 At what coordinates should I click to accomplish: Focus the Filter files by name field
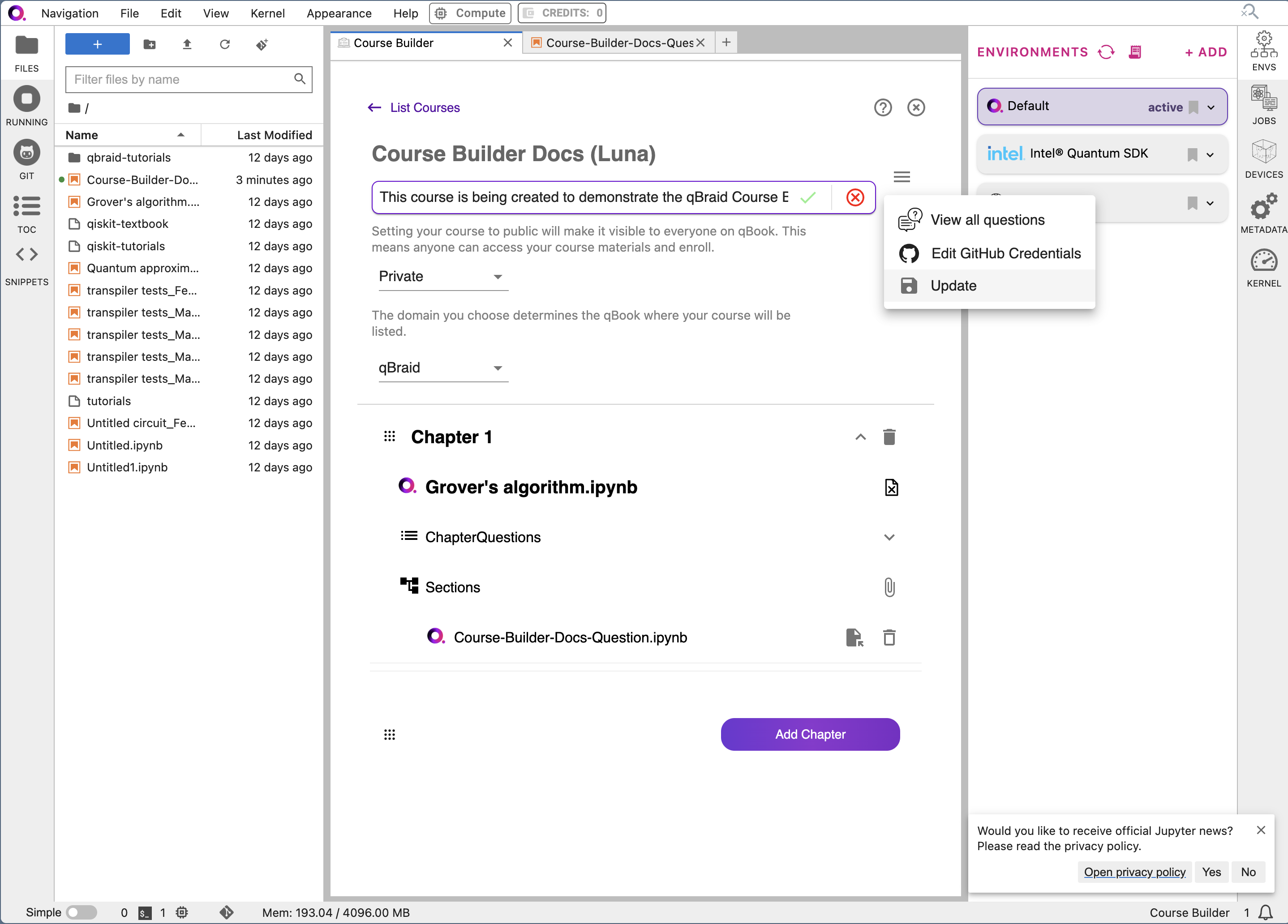pos(189,79)
